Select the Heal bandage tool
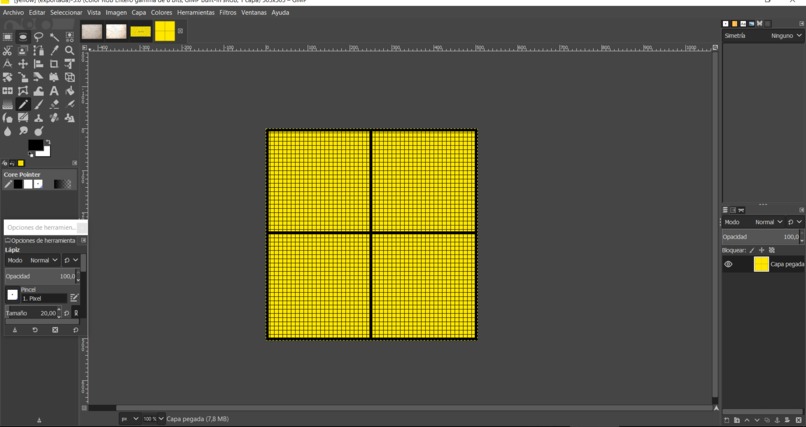The height and width of the screenshot is (427, 806). click(54, 118)
